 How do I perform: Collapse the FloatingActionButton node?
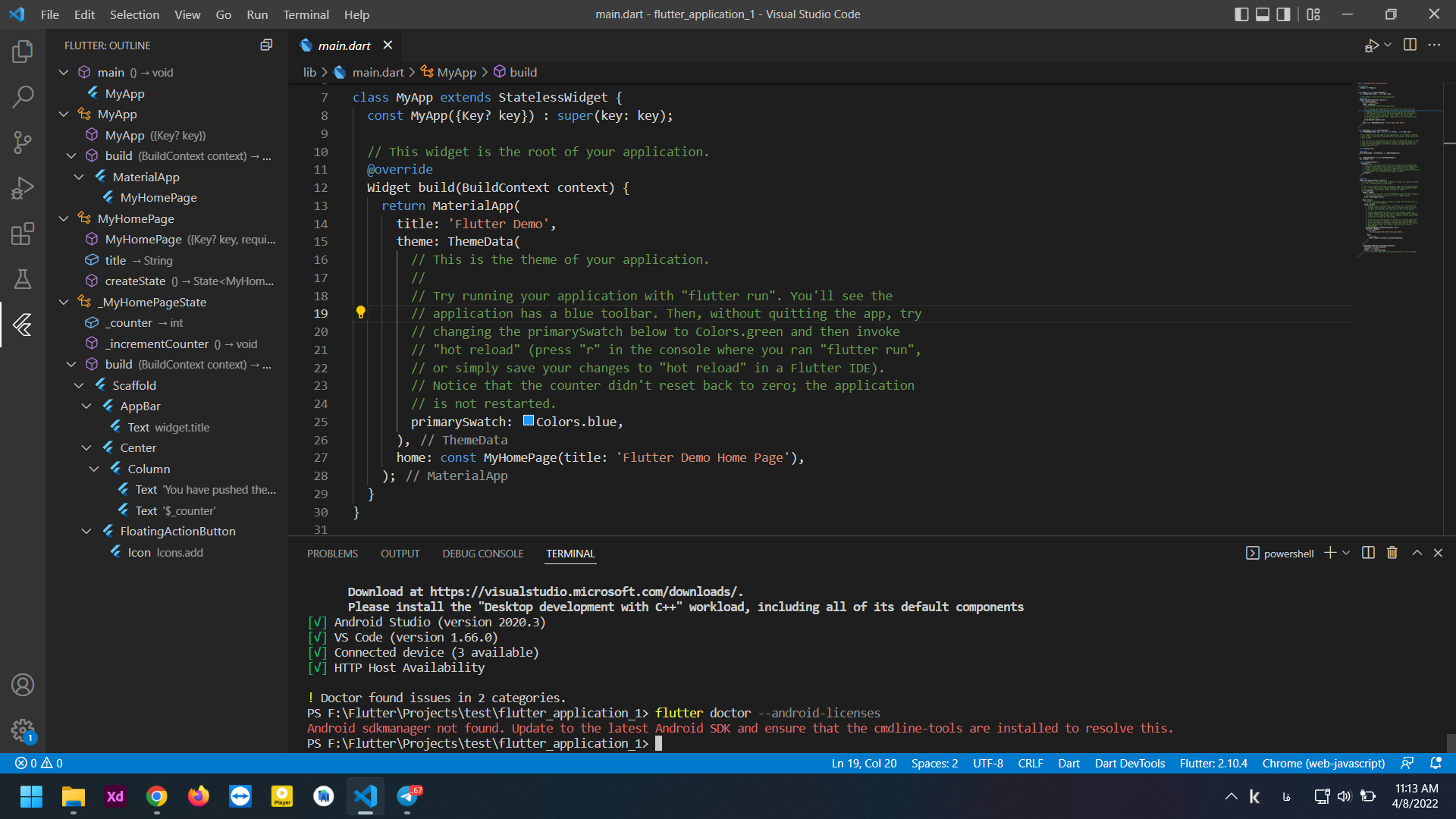(86, 531)
